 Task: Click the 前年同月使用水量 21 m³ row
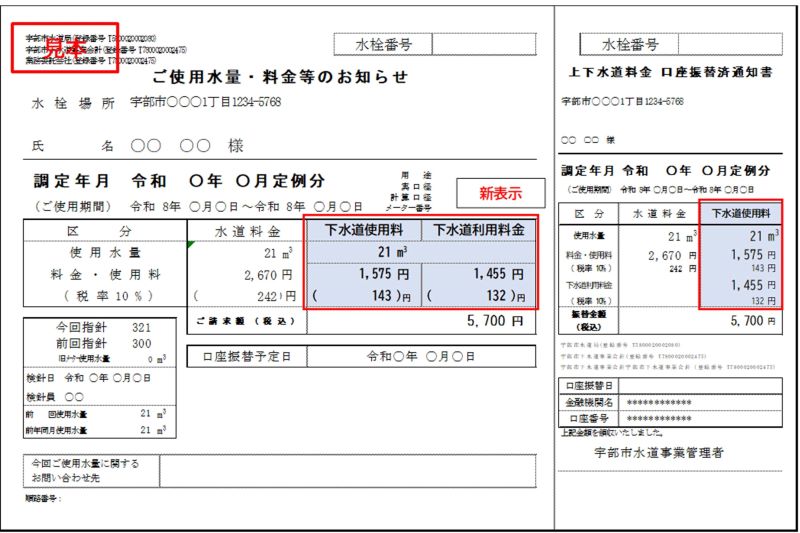[x=96, y=430]
